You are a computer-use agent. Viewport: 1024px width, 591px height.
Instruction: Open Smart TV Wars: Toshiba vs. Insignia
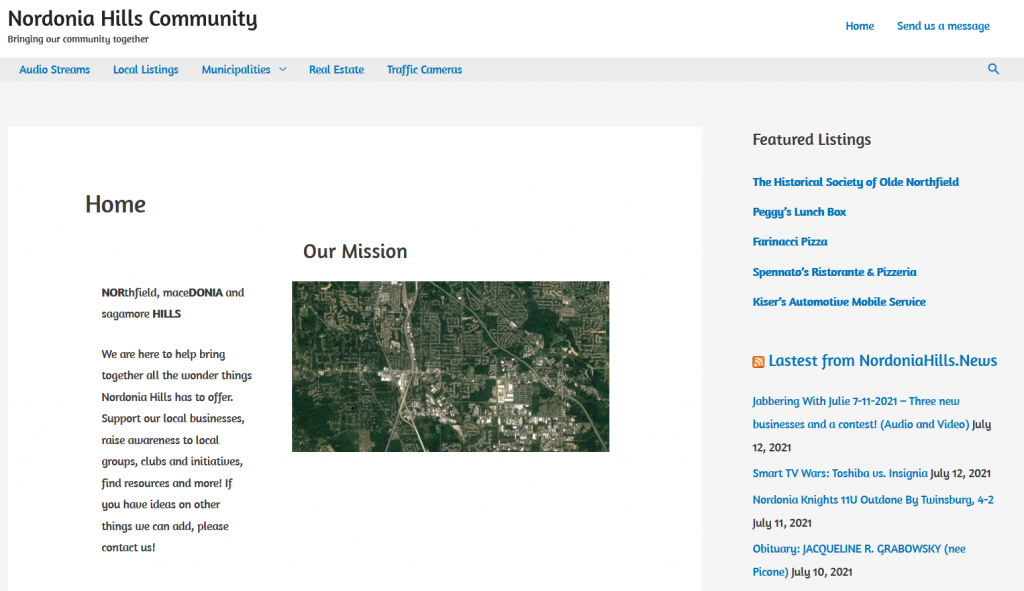(840, 473)
